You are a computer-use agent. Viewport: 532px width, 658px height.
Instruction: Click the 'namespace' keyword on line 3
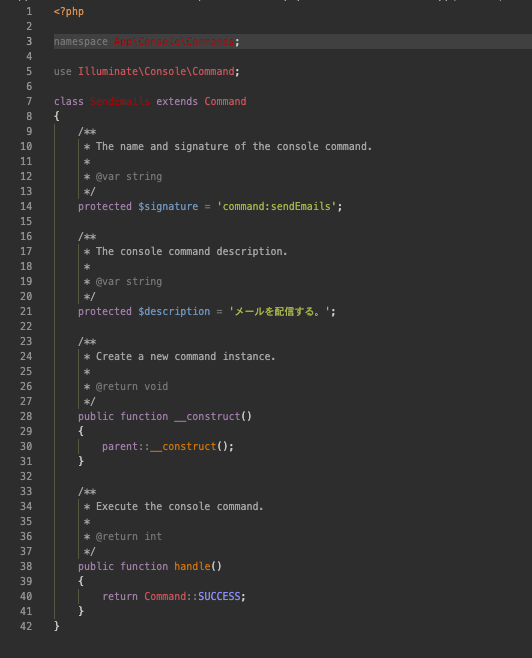[81, 42]
